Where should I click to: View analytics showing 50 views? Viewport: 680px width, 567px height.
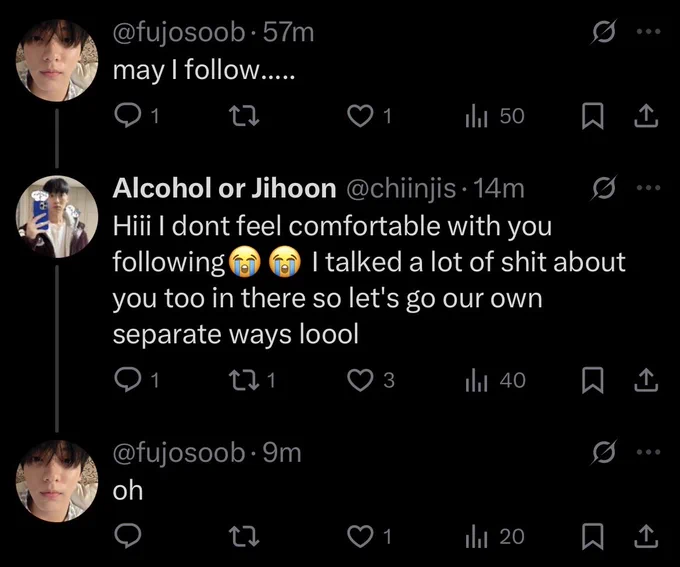[x=494, y=116]
